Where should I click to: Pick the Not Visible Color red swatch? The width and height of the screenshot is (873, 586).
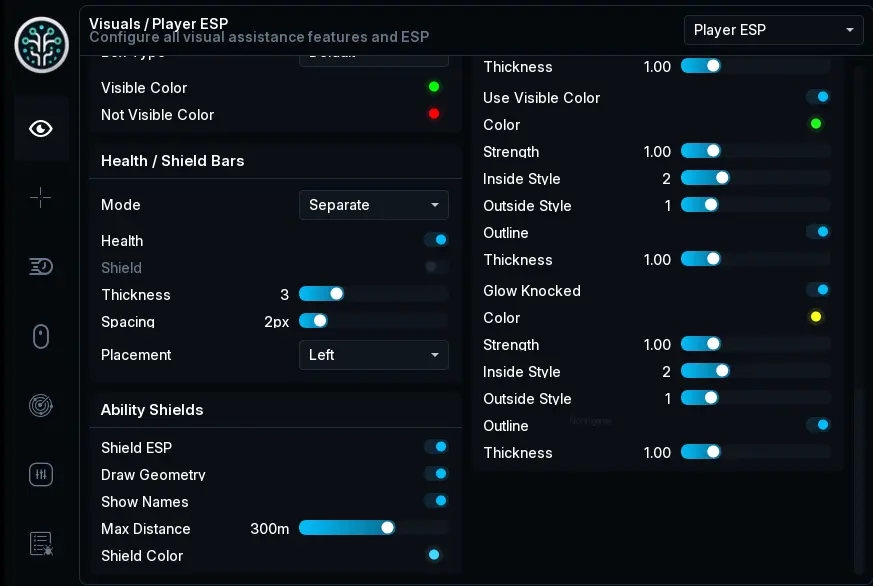point(434,114)
